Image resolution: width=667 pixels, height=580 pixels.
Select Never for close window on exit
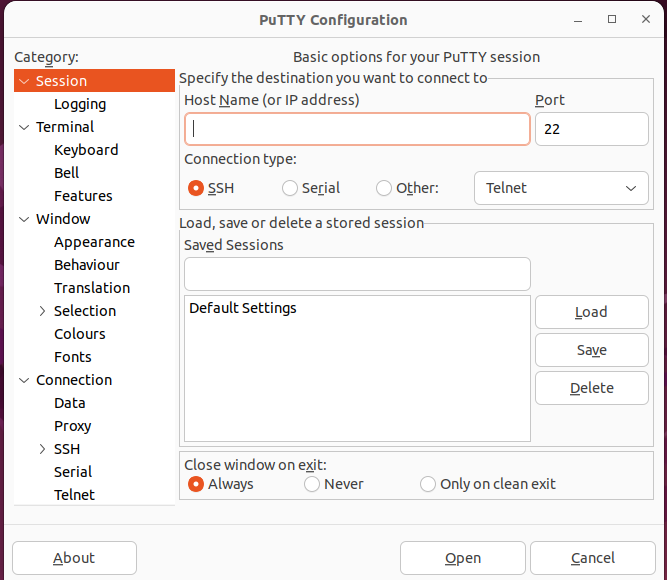click(312, 484)
